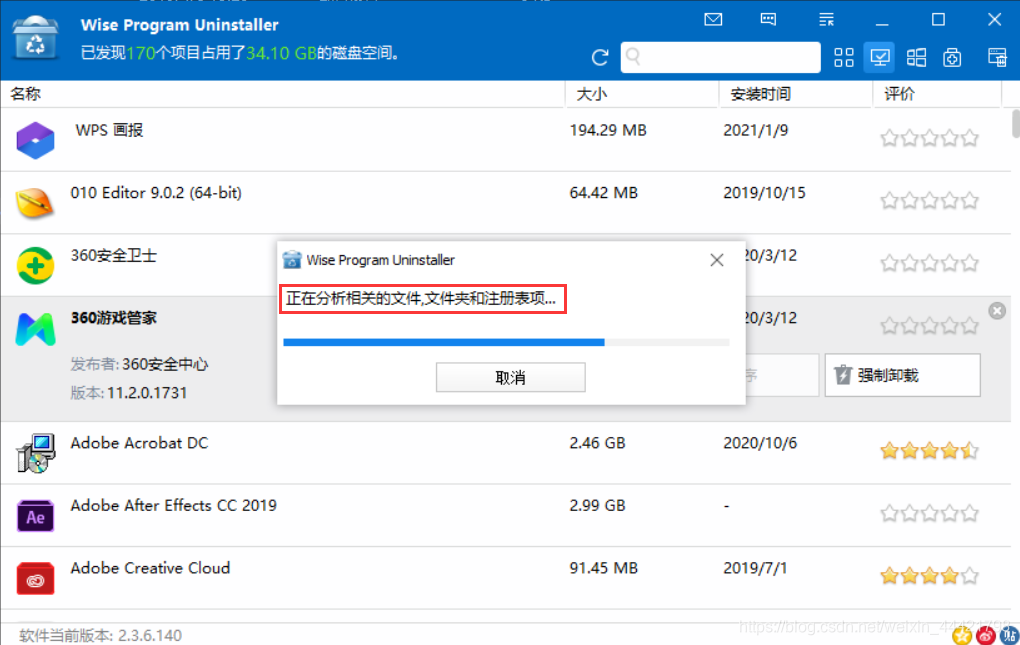Click version text 11.2.0.1731
This screenshot has width=1020, height=645.
click(147, 393)
